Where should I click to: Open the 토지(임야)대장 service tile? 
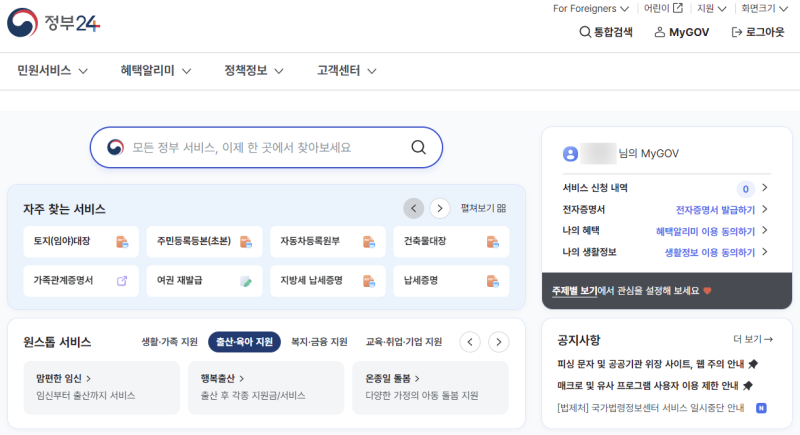81,242
